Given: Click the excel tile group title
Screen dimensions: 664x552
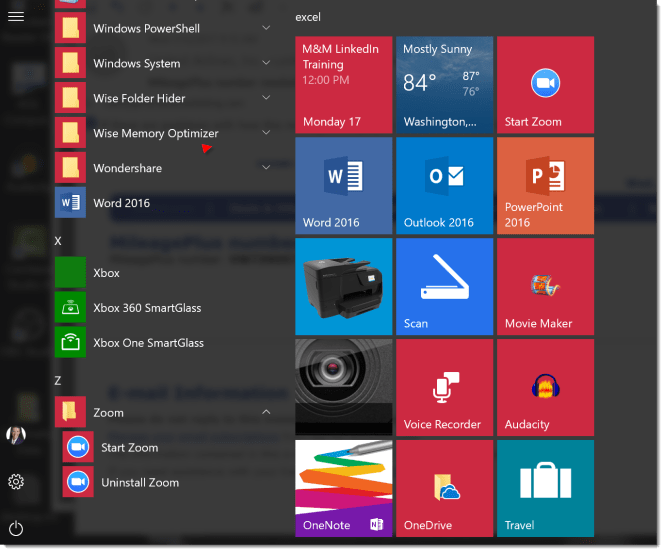Looking at the screenshot, I should point(308,17).
